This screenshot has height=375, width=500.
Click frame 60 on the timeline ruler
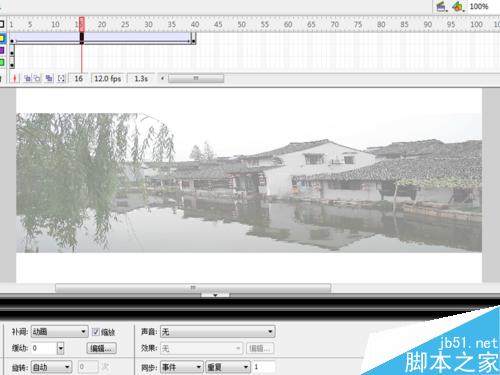tap(288, 24)
